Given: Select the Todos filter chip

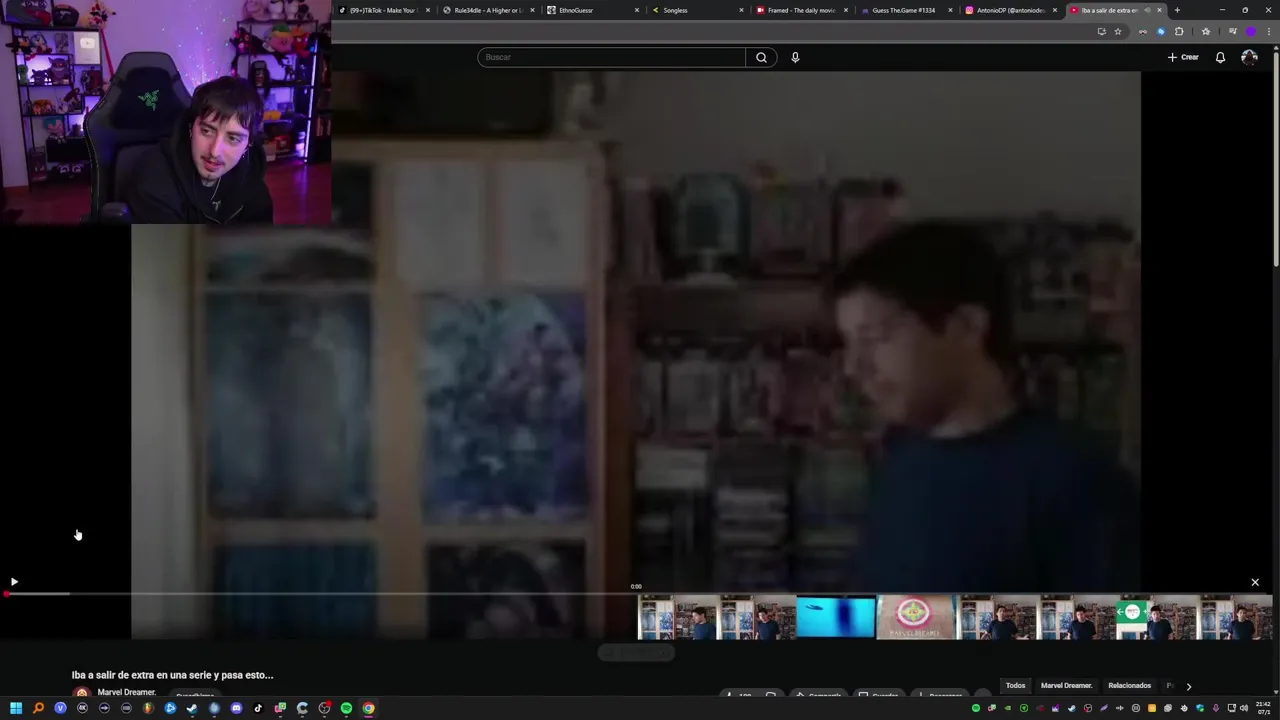Looking at the screenshot, I should coord(1016,686).
